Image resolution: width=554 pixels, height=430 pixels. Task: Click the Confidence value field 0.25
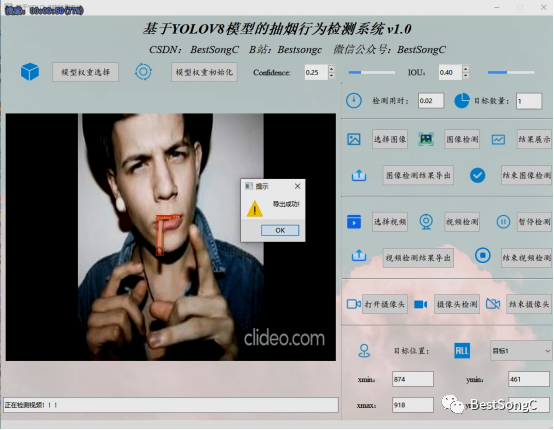pyautogui.click(x=316, y=72)
